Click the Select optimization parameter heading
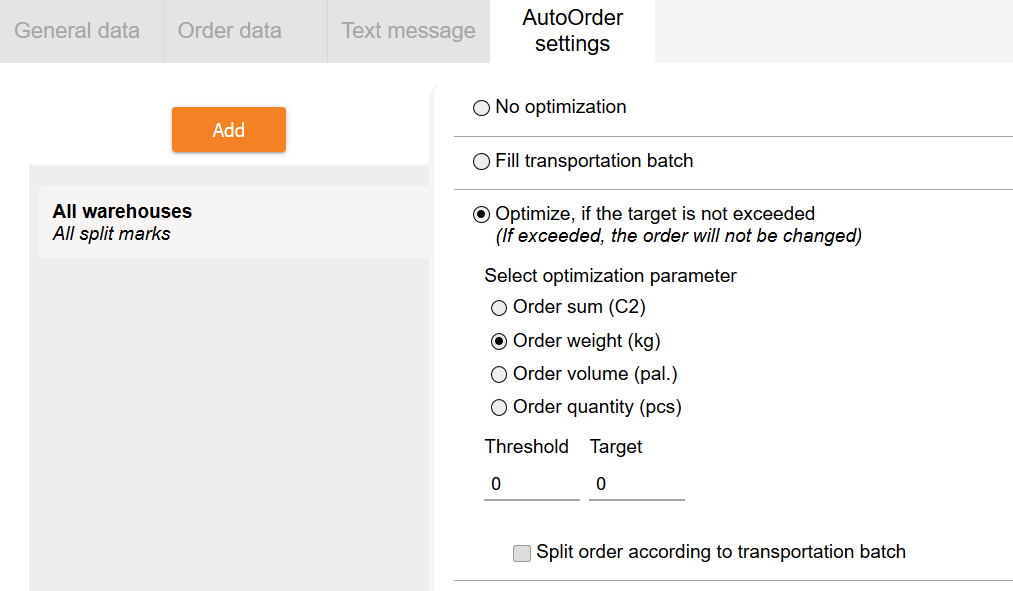The image size is (1013, 591). (x=610, y=276)
